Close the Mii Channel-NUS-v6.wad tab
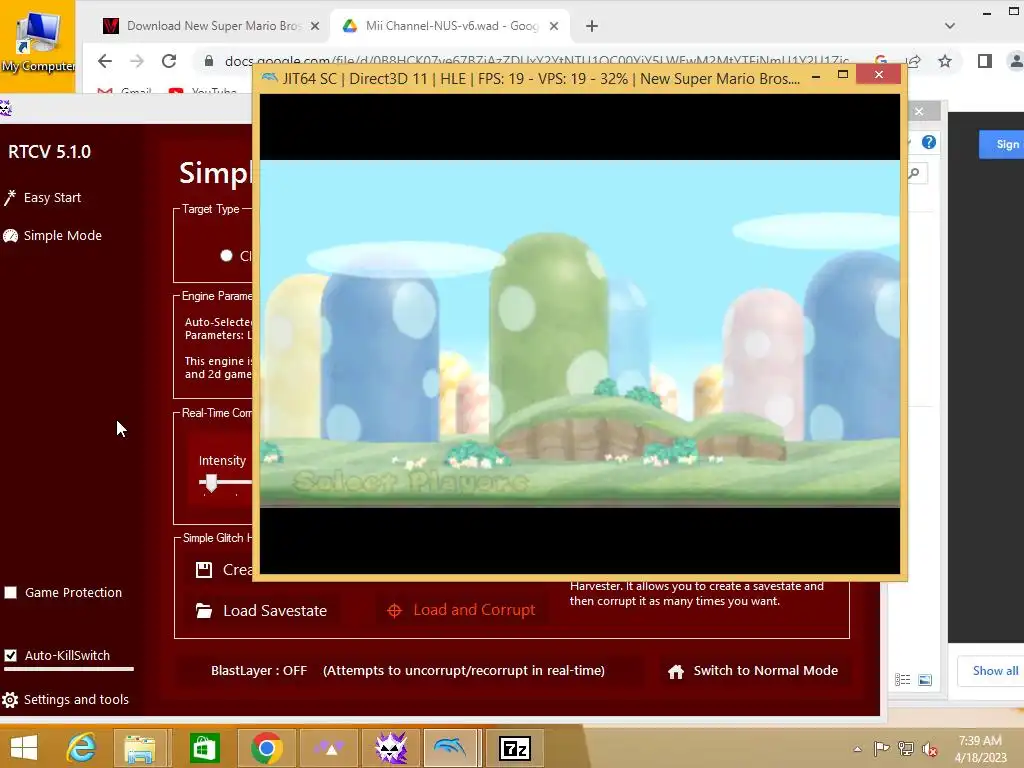Viewport: 1024px width, 768px height. point(554,26)
